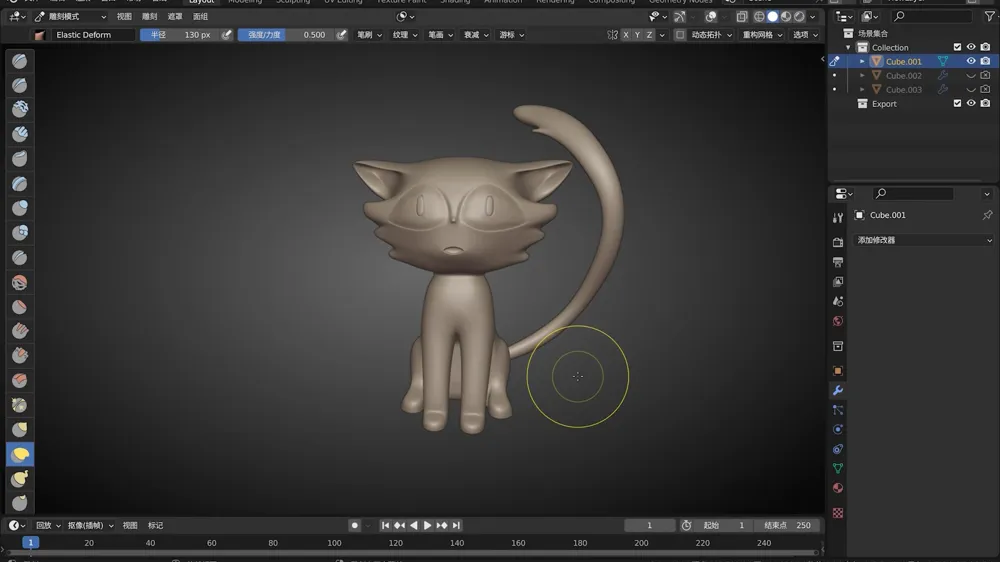
Task: Select the Inflate brush tool
Action: 20,208
